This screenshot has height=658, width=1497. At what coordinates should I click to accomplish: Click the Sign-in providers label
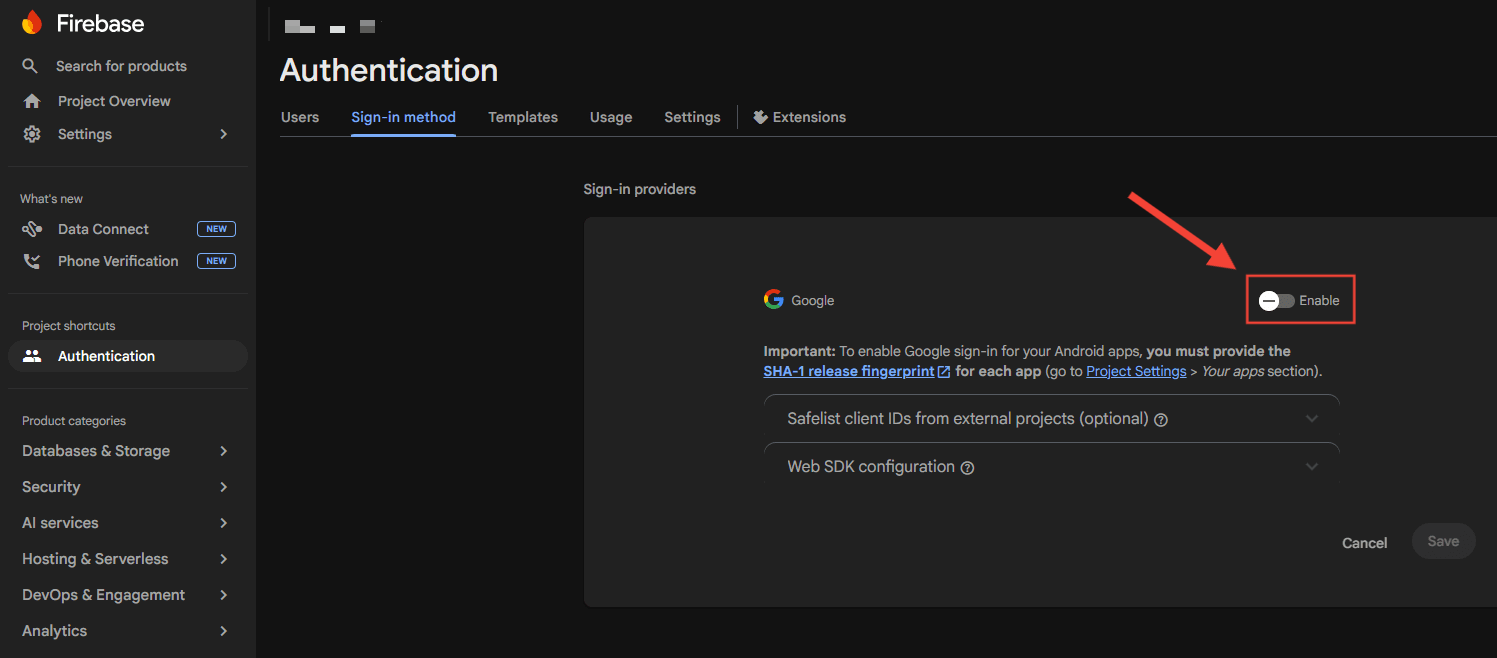tap(640, 189)
